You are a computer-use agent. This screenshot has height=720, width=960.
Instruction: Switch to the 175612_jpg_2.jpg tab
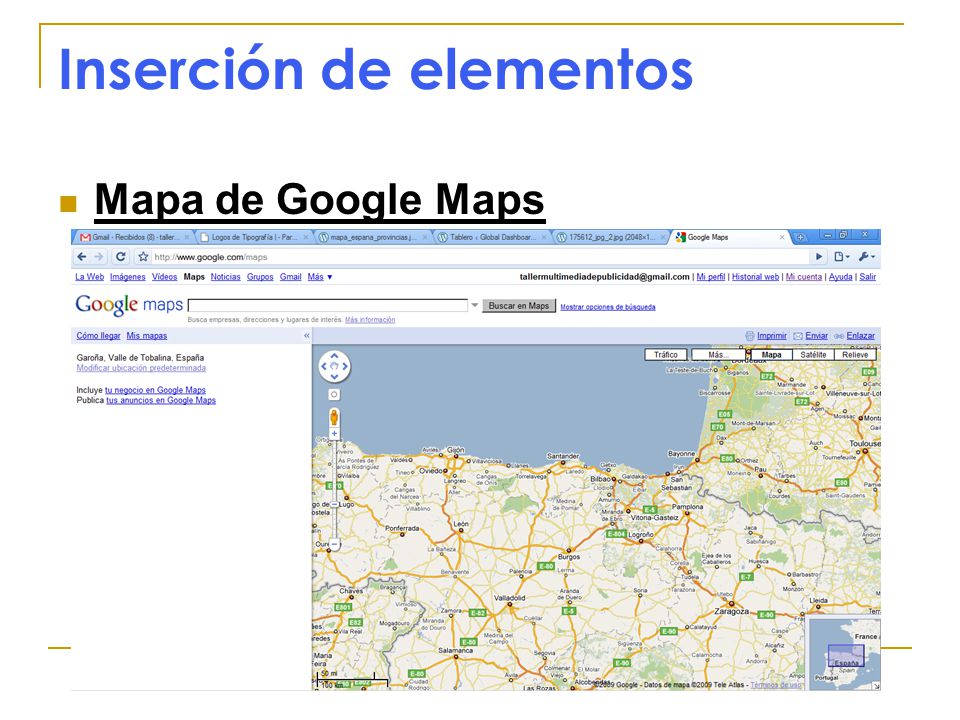612,237
